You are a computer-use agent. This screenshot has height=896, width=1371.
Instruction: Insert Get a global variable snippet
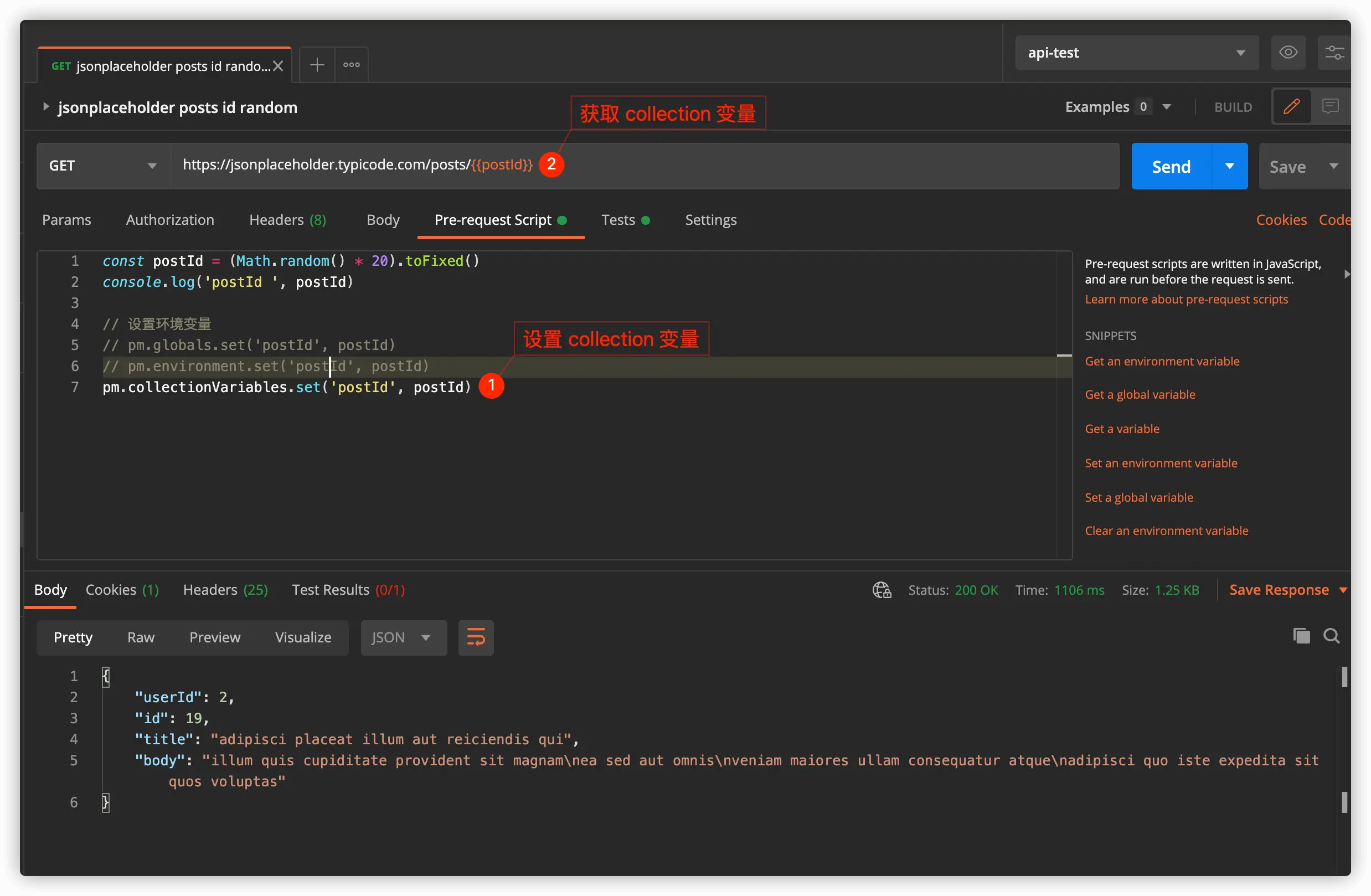1140,395
